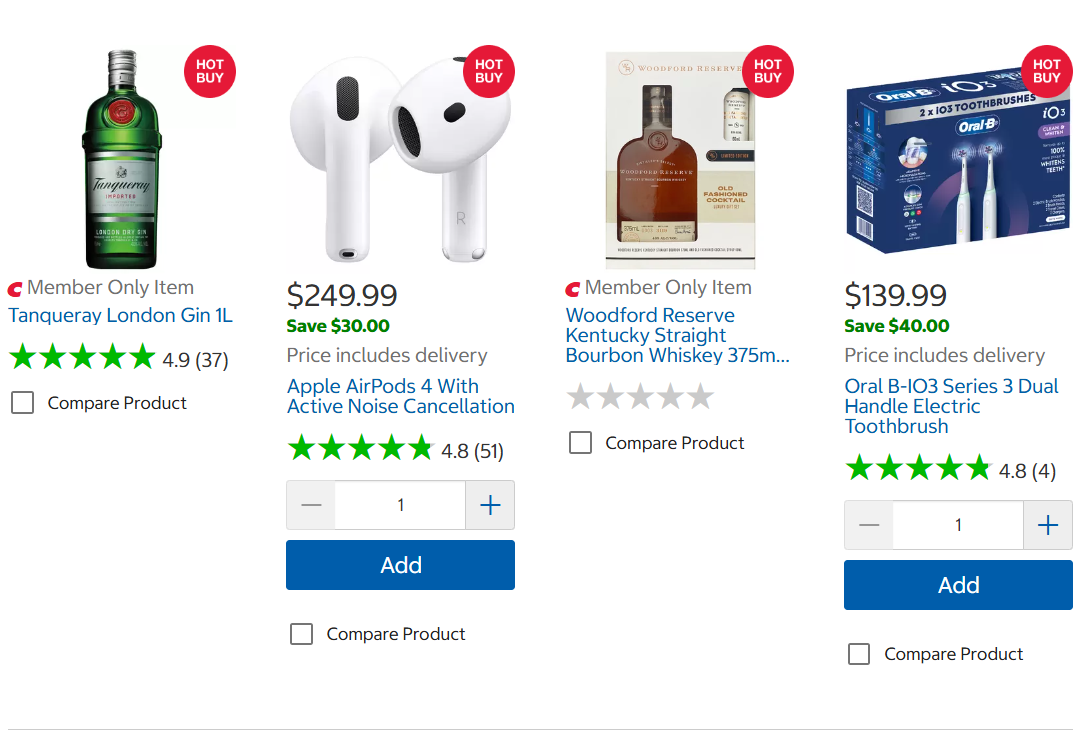Click the Tanqueray gin star rating
Image resolution: width=1080 pixels, height=733 pixels.
[82, 358]
